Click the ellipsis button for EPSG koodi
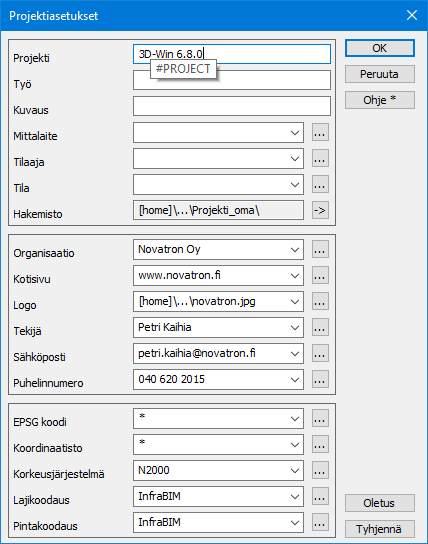 coord(320,418)
